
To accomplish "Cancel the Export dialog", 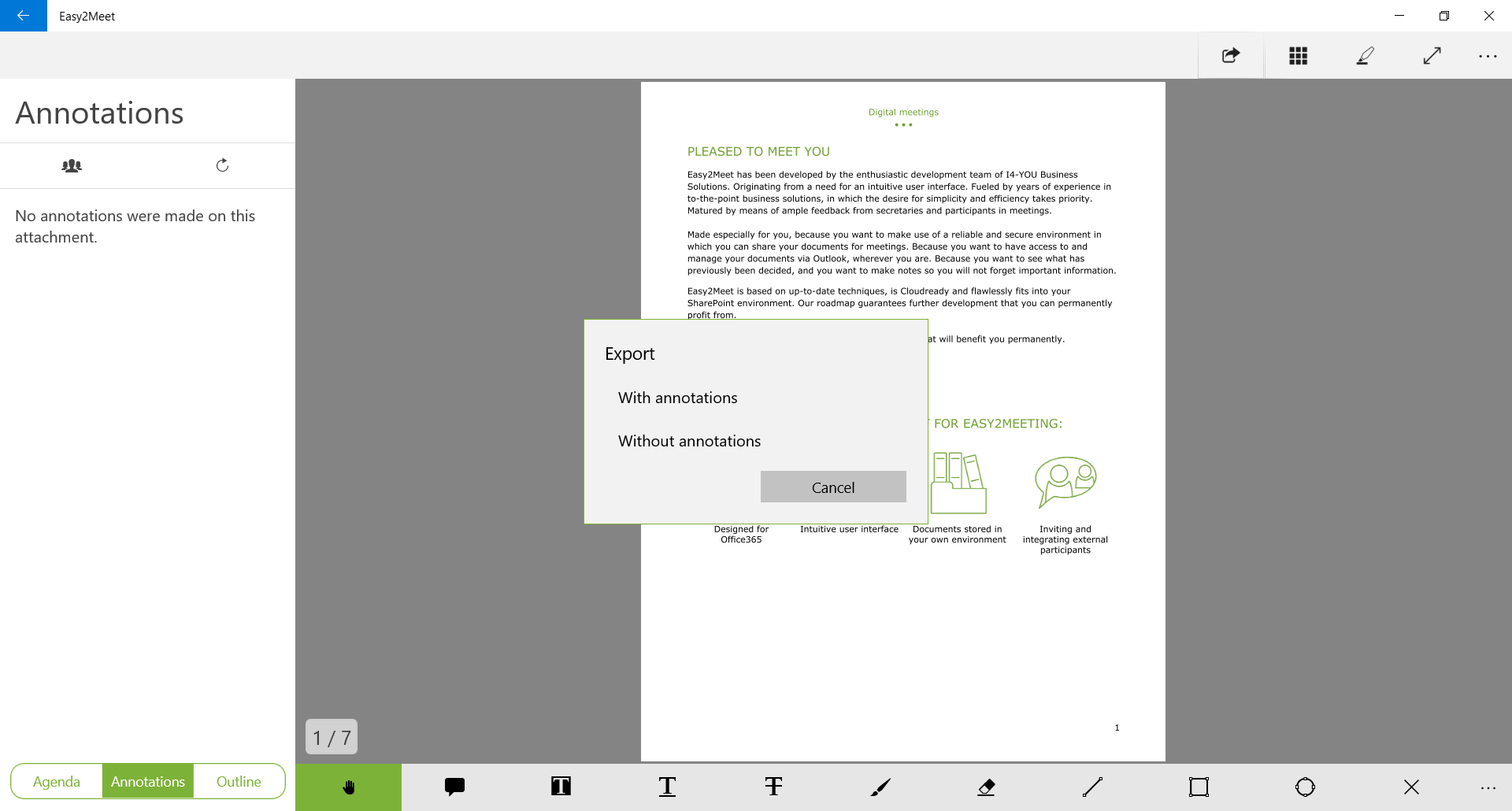I will [x=833, y=487].
